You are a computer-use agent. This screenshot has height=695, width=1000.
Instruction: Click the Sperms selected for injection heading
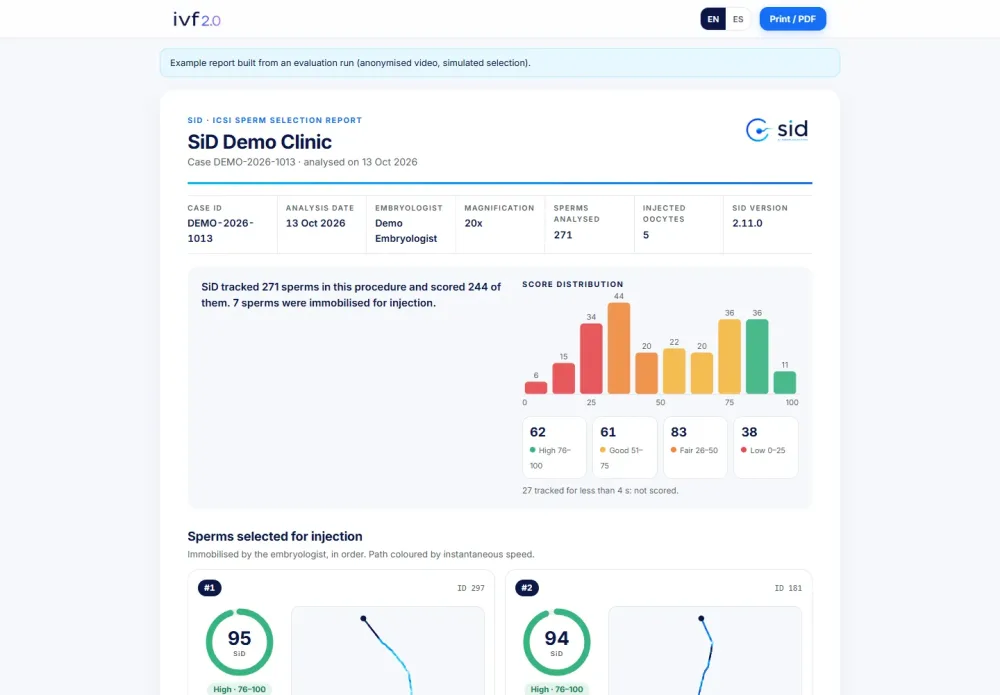tap(275, 536)
